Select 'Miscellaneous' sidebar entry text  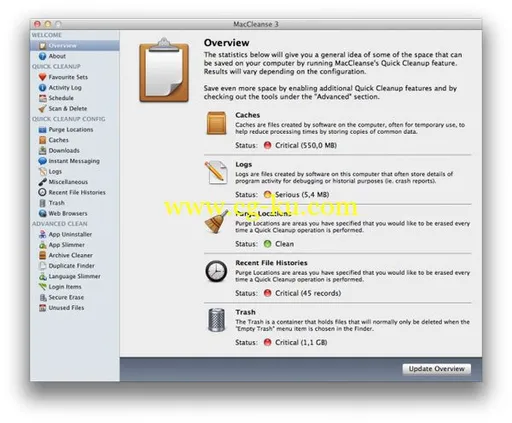[x=68, y=182]
